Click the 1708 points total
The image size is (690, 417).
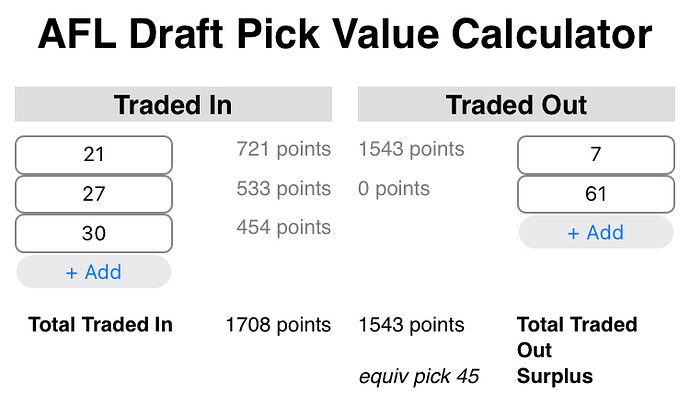(277, 325)
